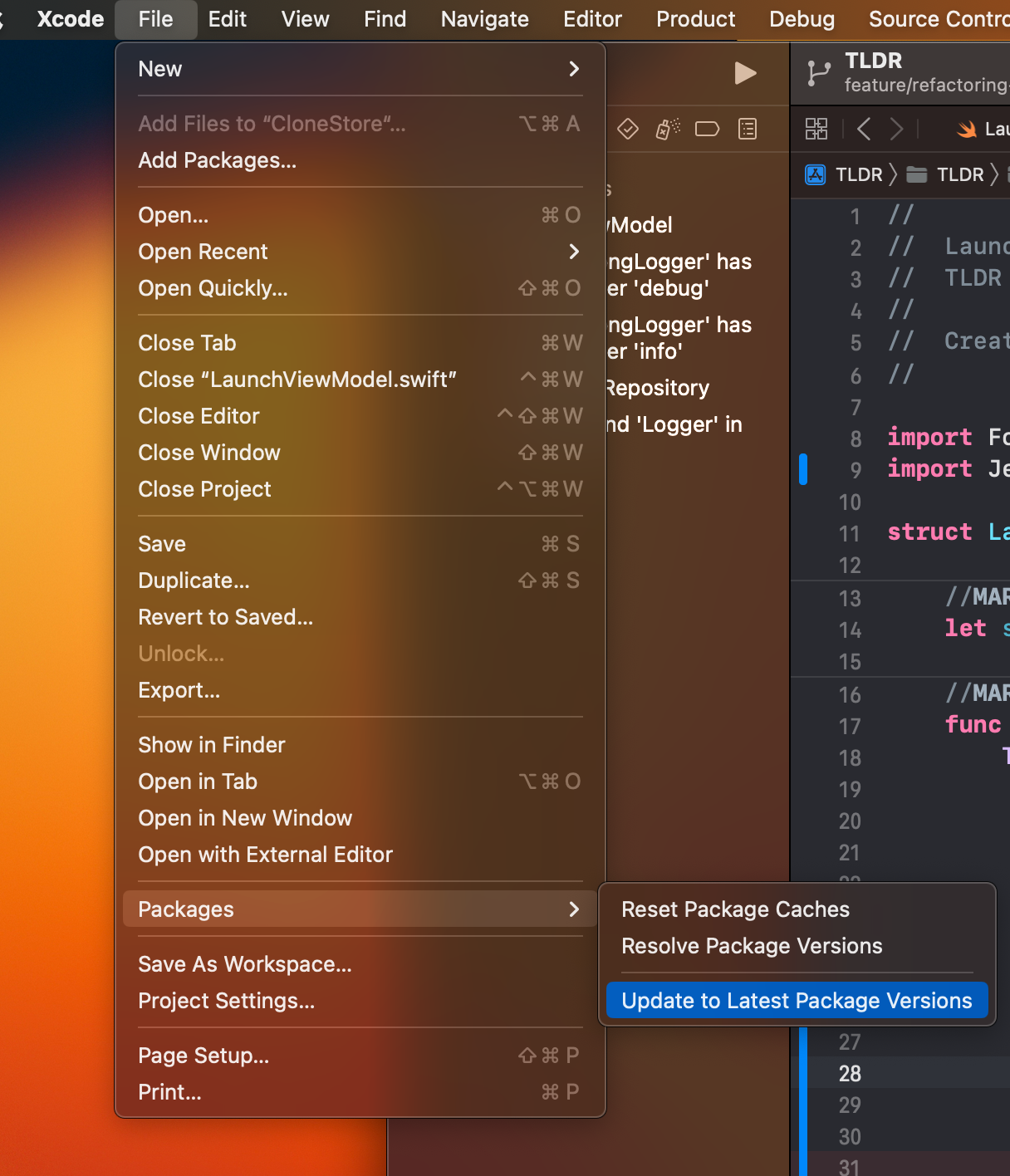
Task: Choose Export…
Action: click(x=360, y=690)
